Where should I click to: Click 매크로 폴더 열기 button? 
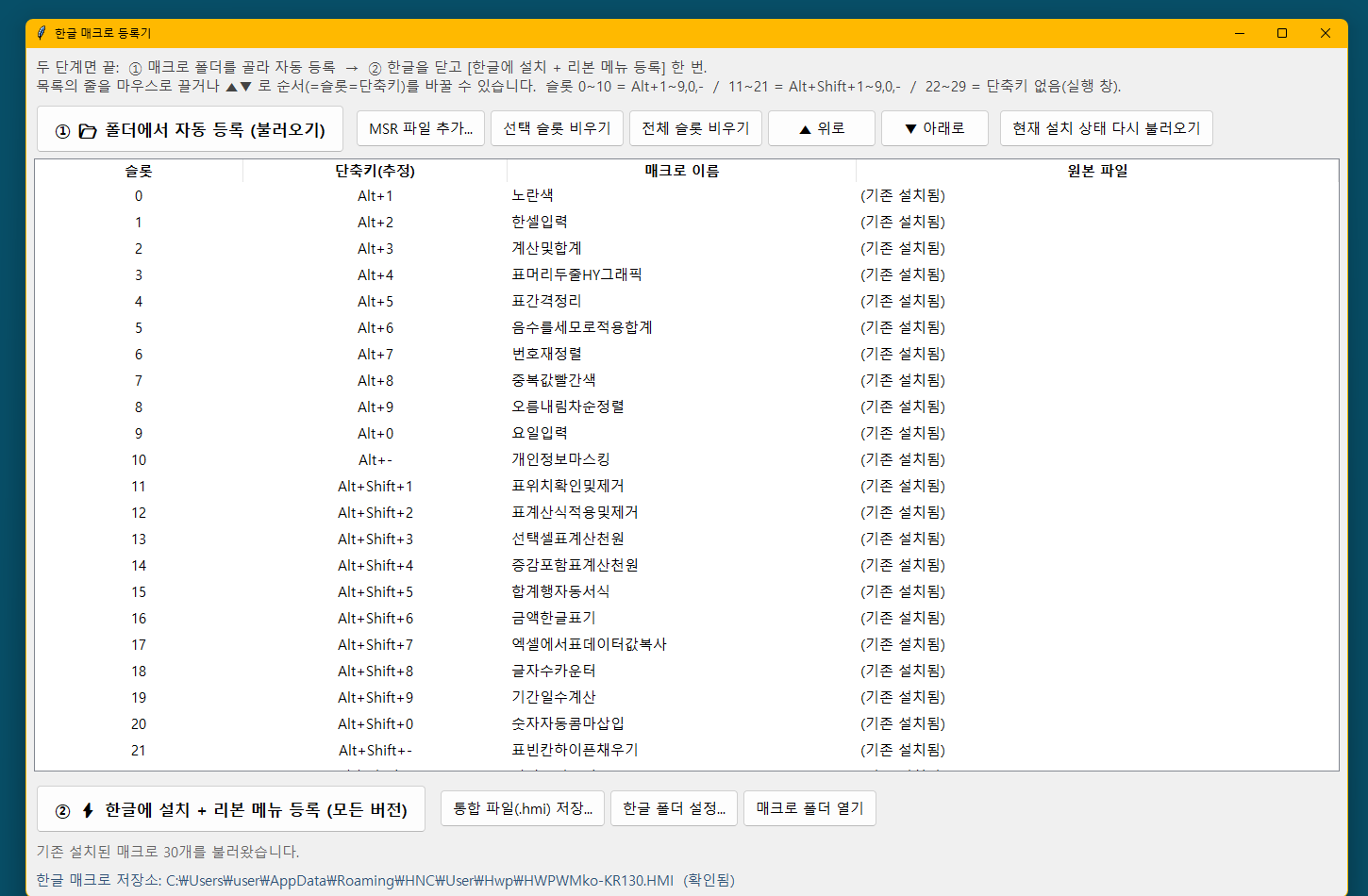(809, 808)
